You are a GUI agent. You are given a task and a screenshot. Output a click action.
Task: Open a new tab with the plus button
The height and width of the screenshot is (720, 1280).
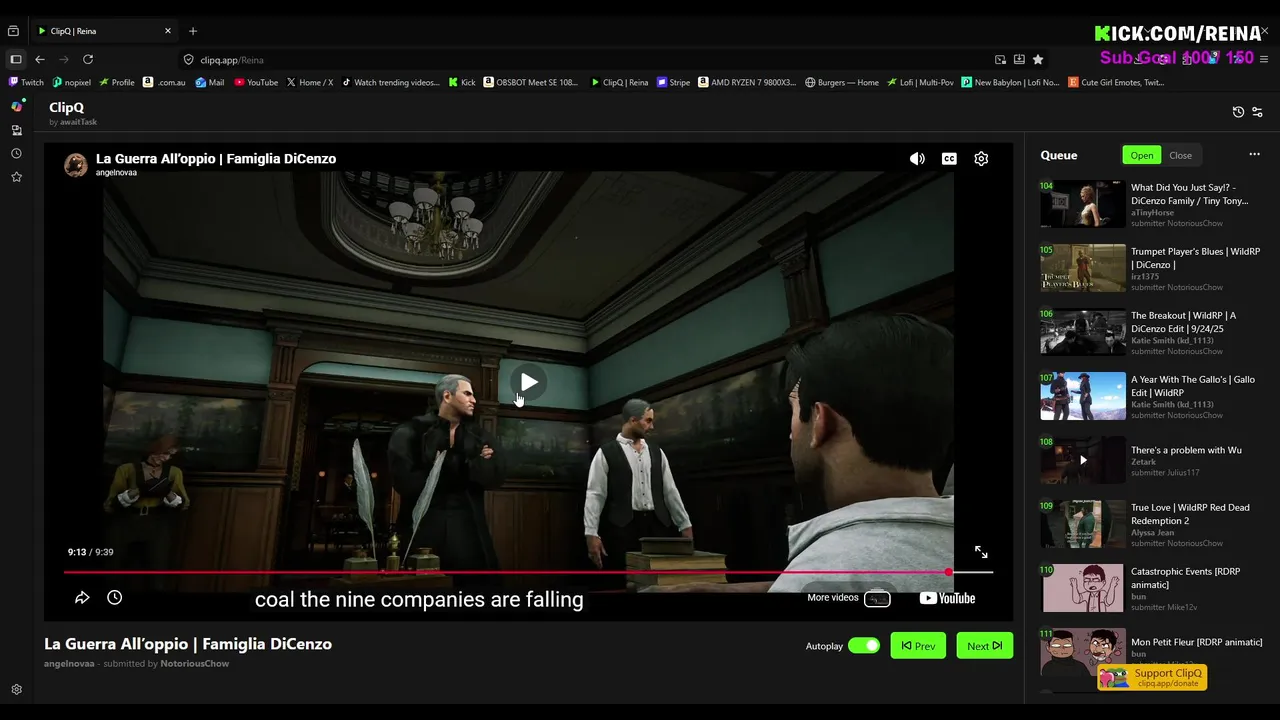193,31
